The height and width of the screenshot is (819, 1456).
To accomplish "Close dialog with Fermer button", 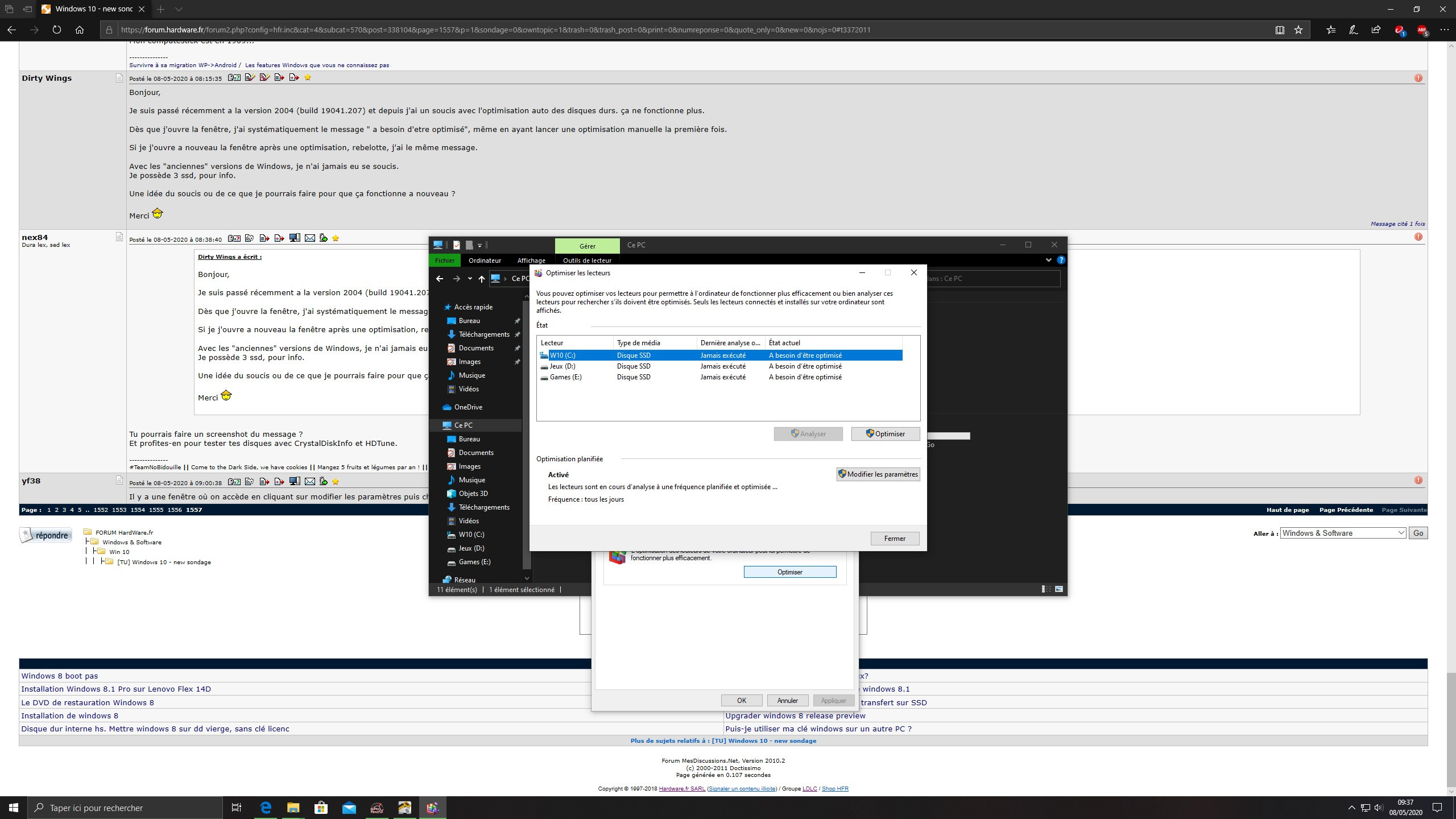I will (894, 538).
